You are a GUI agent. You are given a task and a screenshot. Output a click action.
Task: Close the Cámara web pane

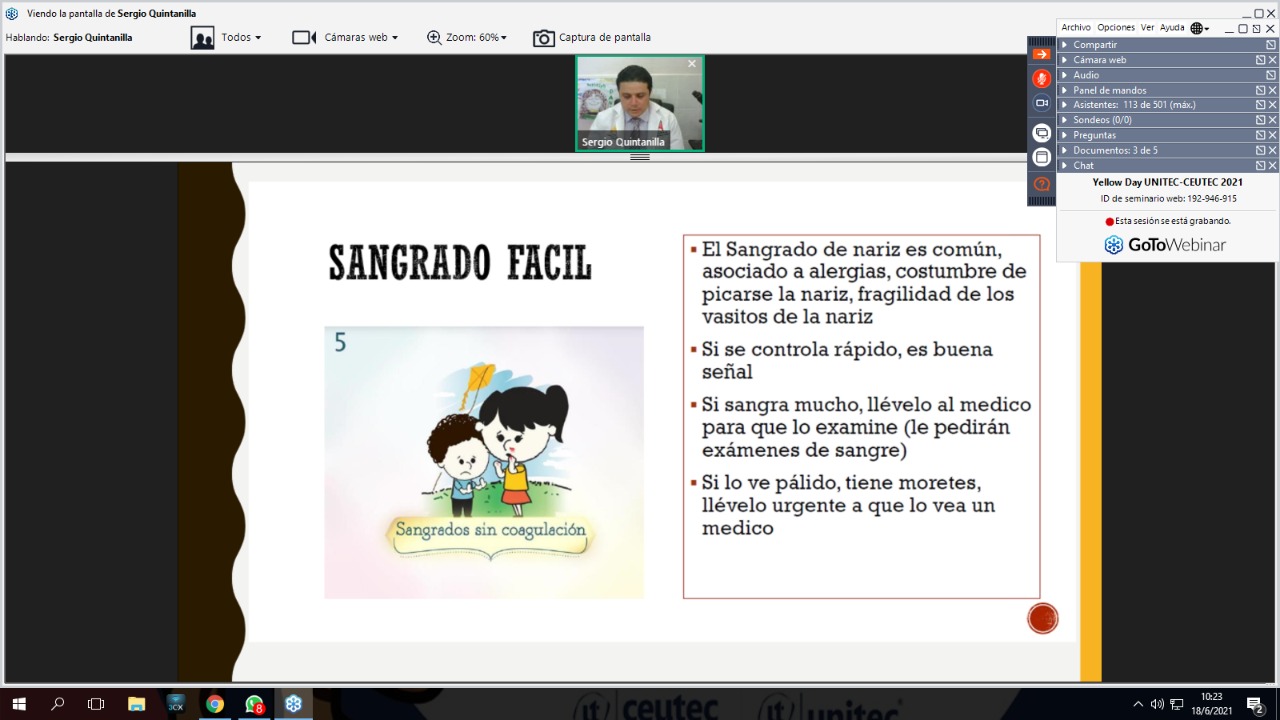[1272, 60]
